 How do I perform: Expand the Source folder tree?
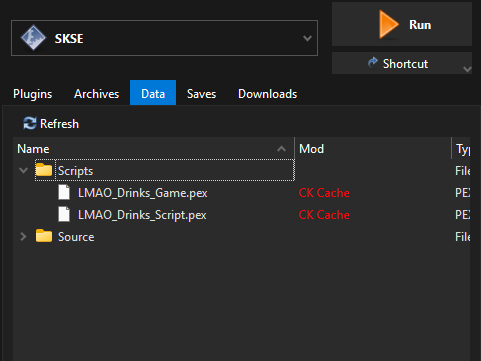point(23,236)
